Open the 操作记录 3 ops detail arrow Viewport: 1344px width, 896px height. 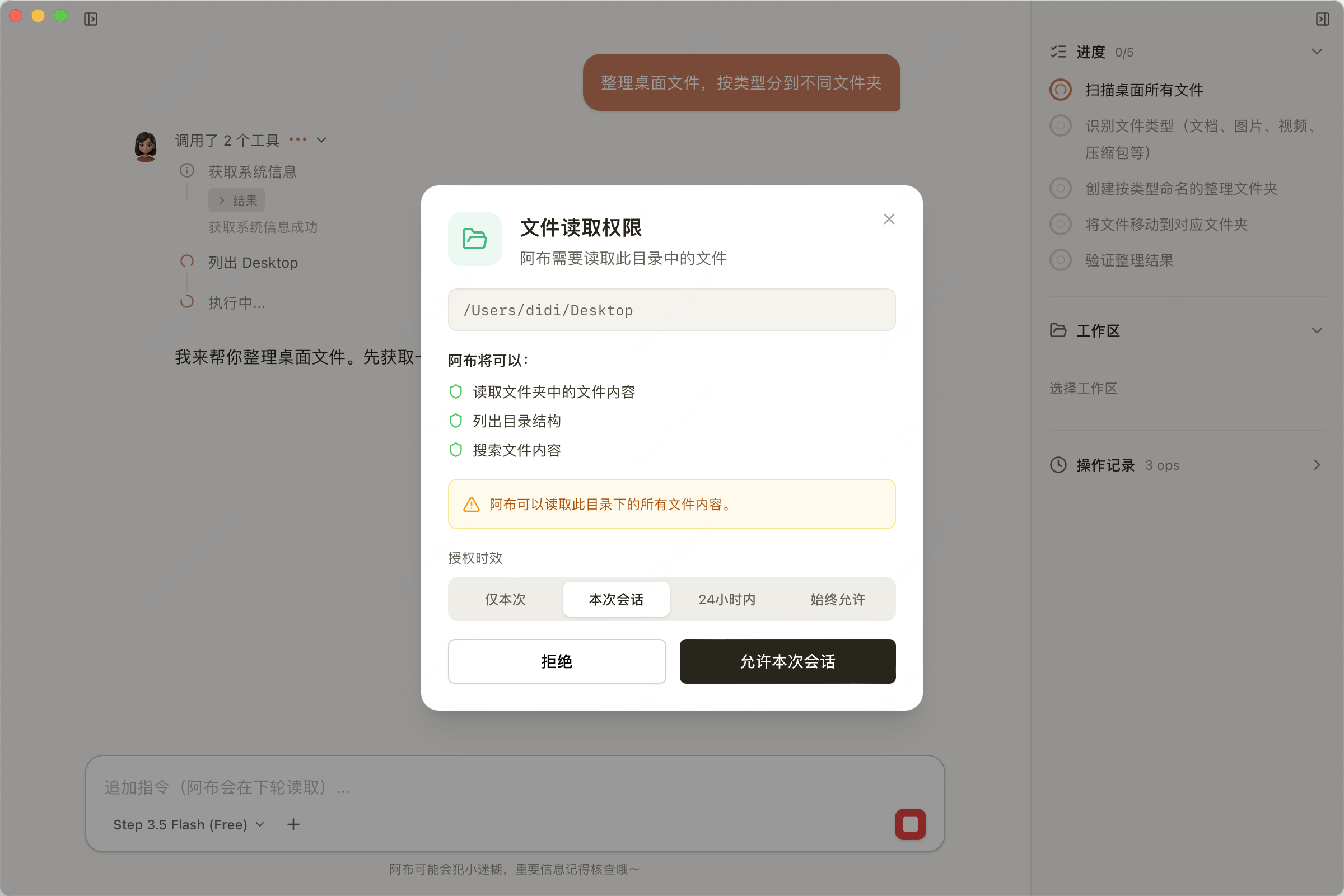(1317, 465)
